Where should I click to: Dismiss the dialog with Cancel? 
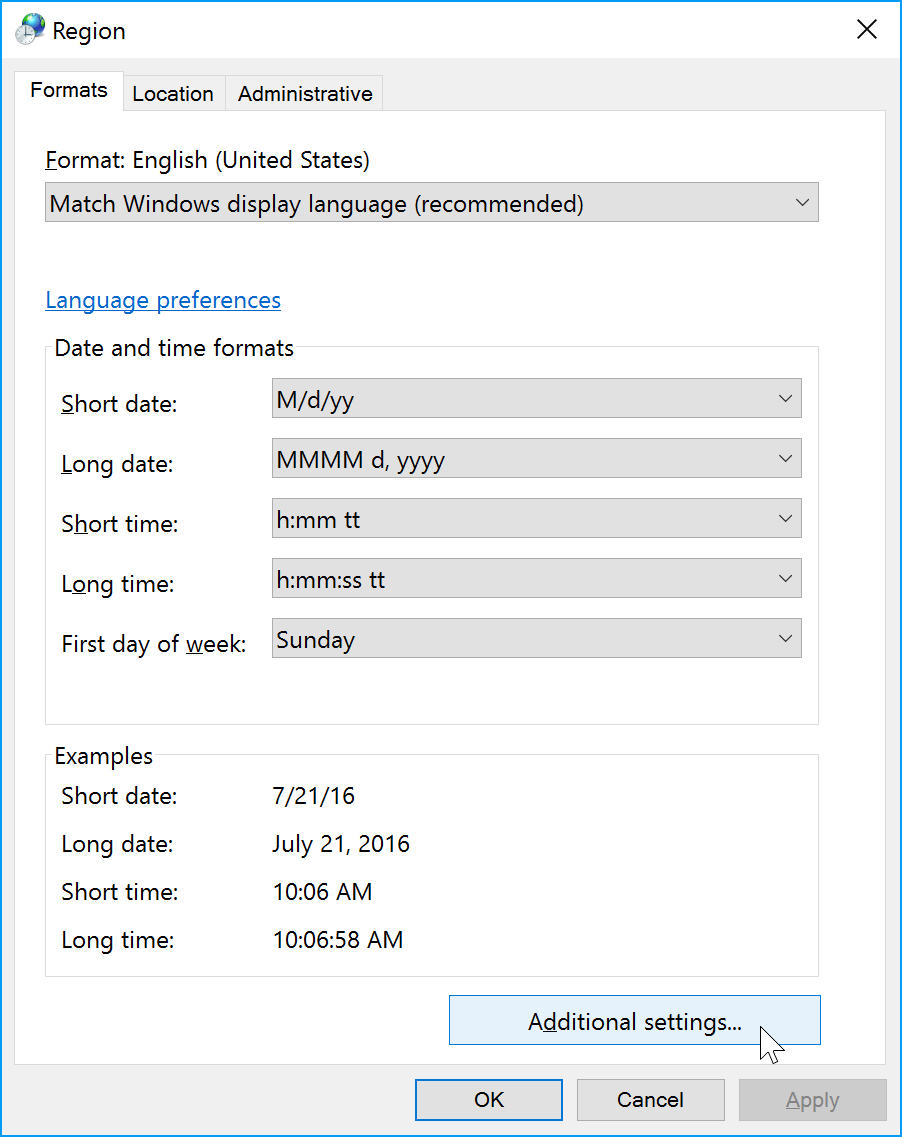pyautogui.click(x=650, y=1099)
